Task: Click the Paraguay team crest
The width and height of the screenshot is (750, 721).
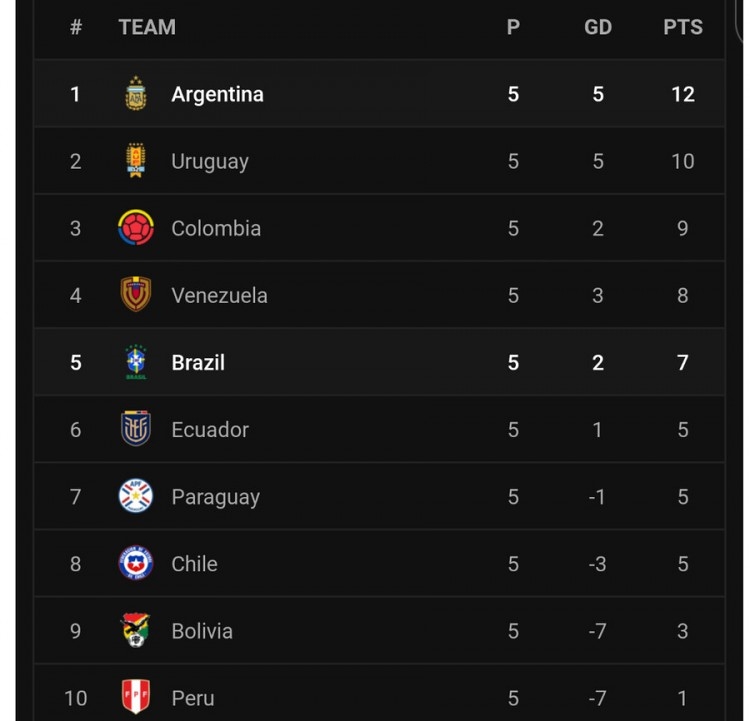Action: pos(136,496)
